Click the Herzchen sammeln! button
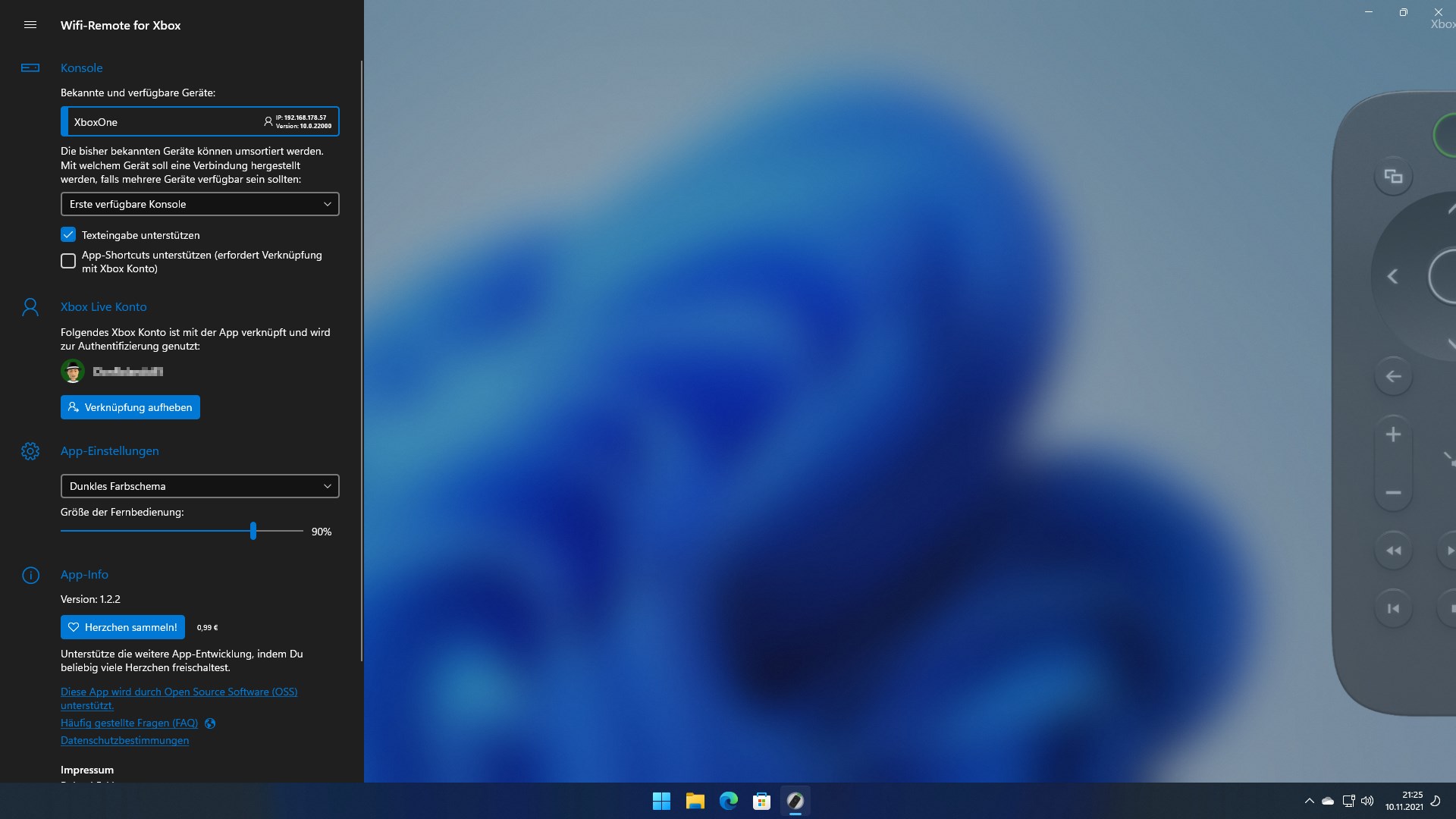Screen dimensions: 1456x819 click(123, 627)
